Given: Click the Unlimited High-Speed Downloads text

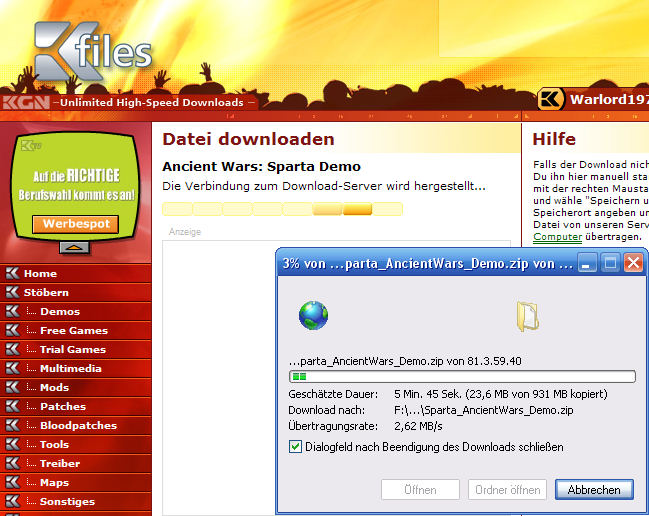Looking at the screenshot, I should pos(151,103).
